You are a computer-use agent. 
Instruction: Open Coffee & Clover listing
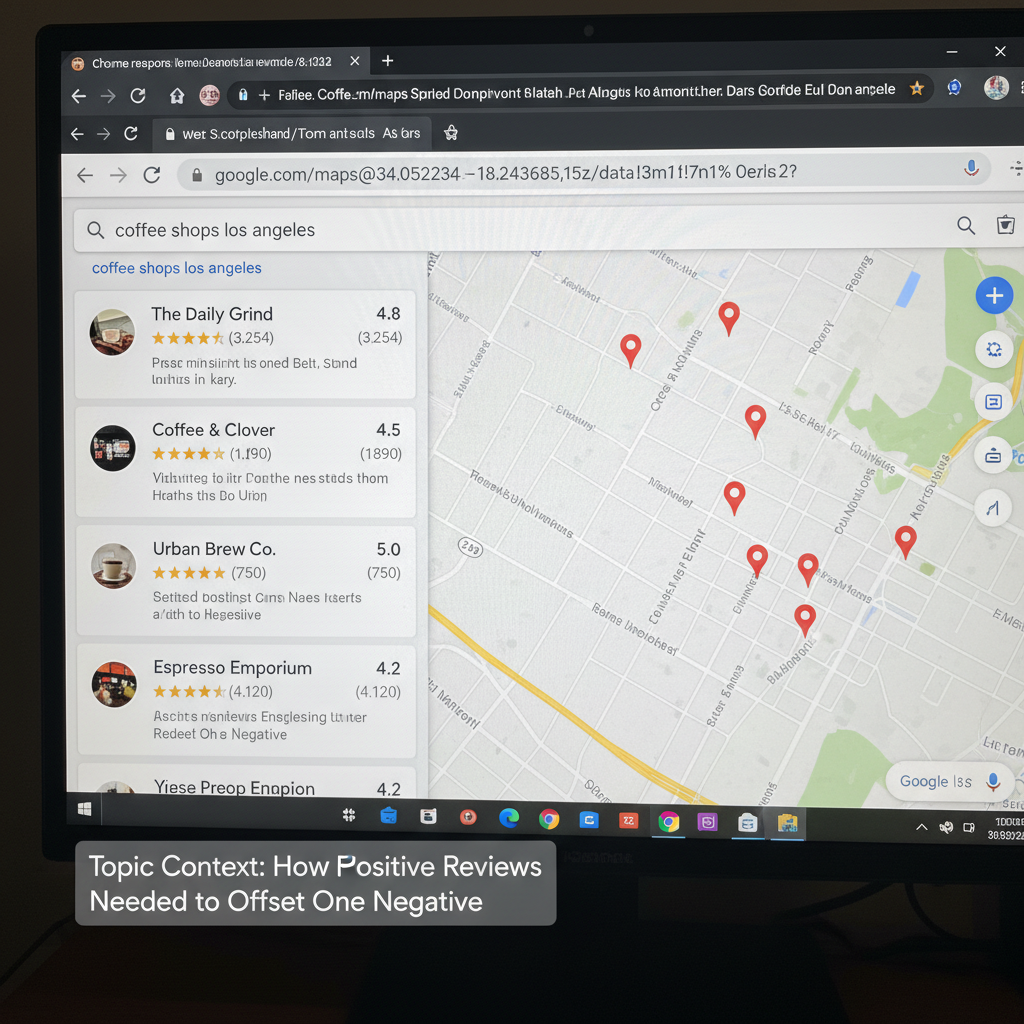pyautogui.click(x=246, y=462)
